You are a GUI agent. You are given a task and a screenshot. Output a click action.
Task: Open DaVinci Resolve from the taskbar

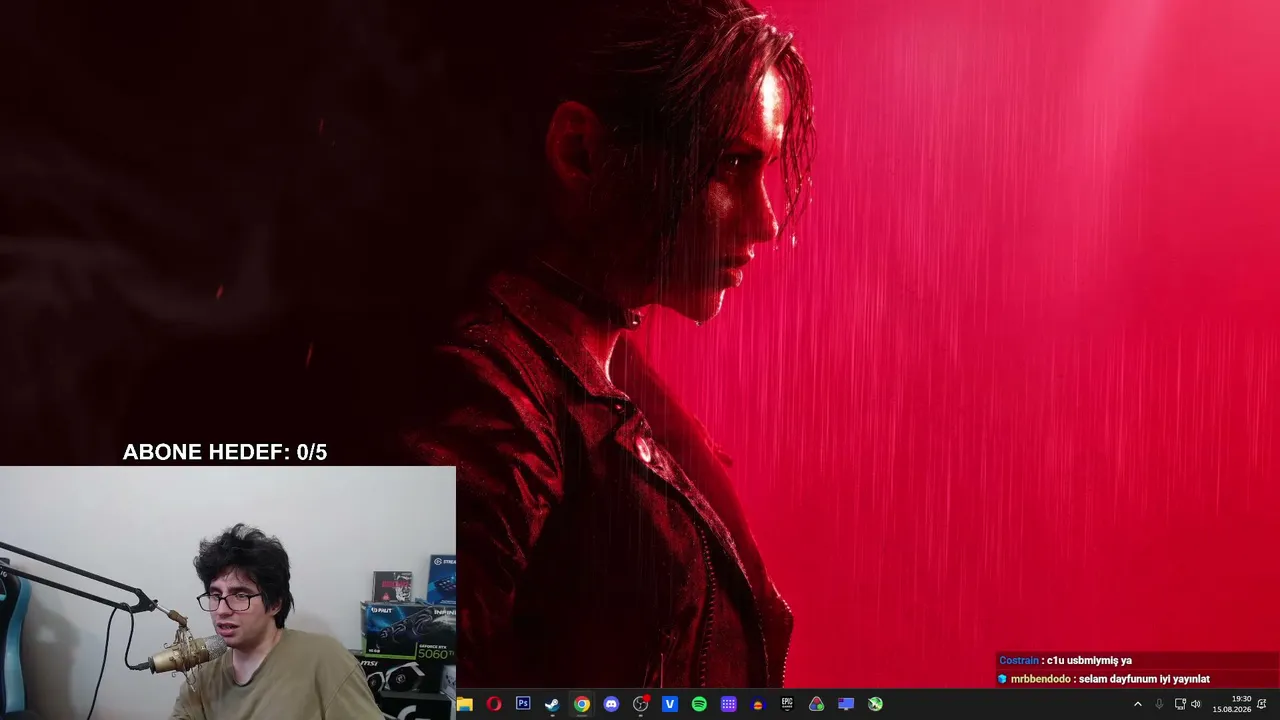click(817, 704)
